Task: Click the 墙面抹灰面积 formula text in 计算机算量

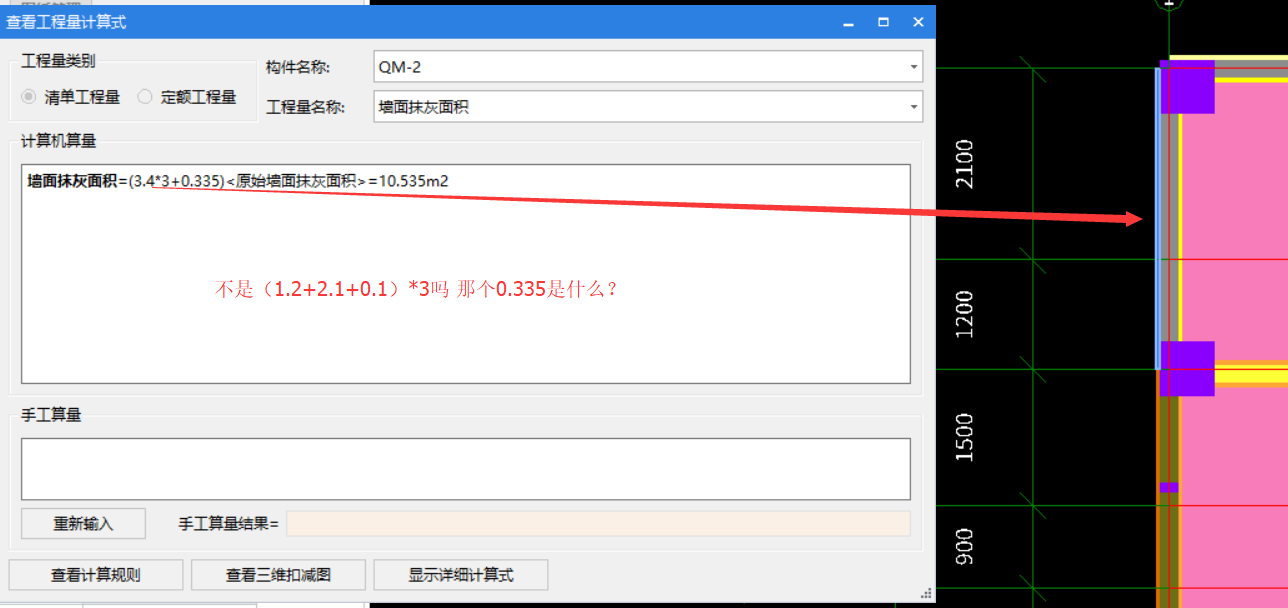Action: 238,181
